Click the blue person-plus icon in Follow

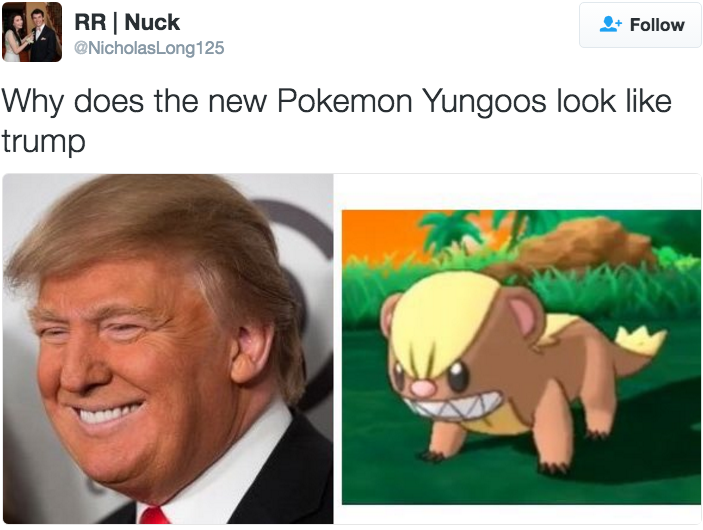click(610, 24)
